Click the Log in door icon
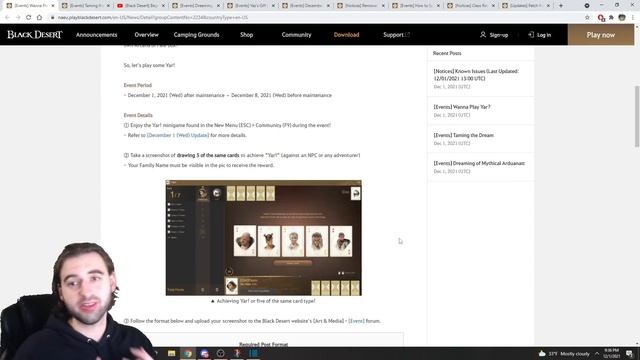Image resolution: width=640 pixels, height=360 pixels. pos(531,35)
